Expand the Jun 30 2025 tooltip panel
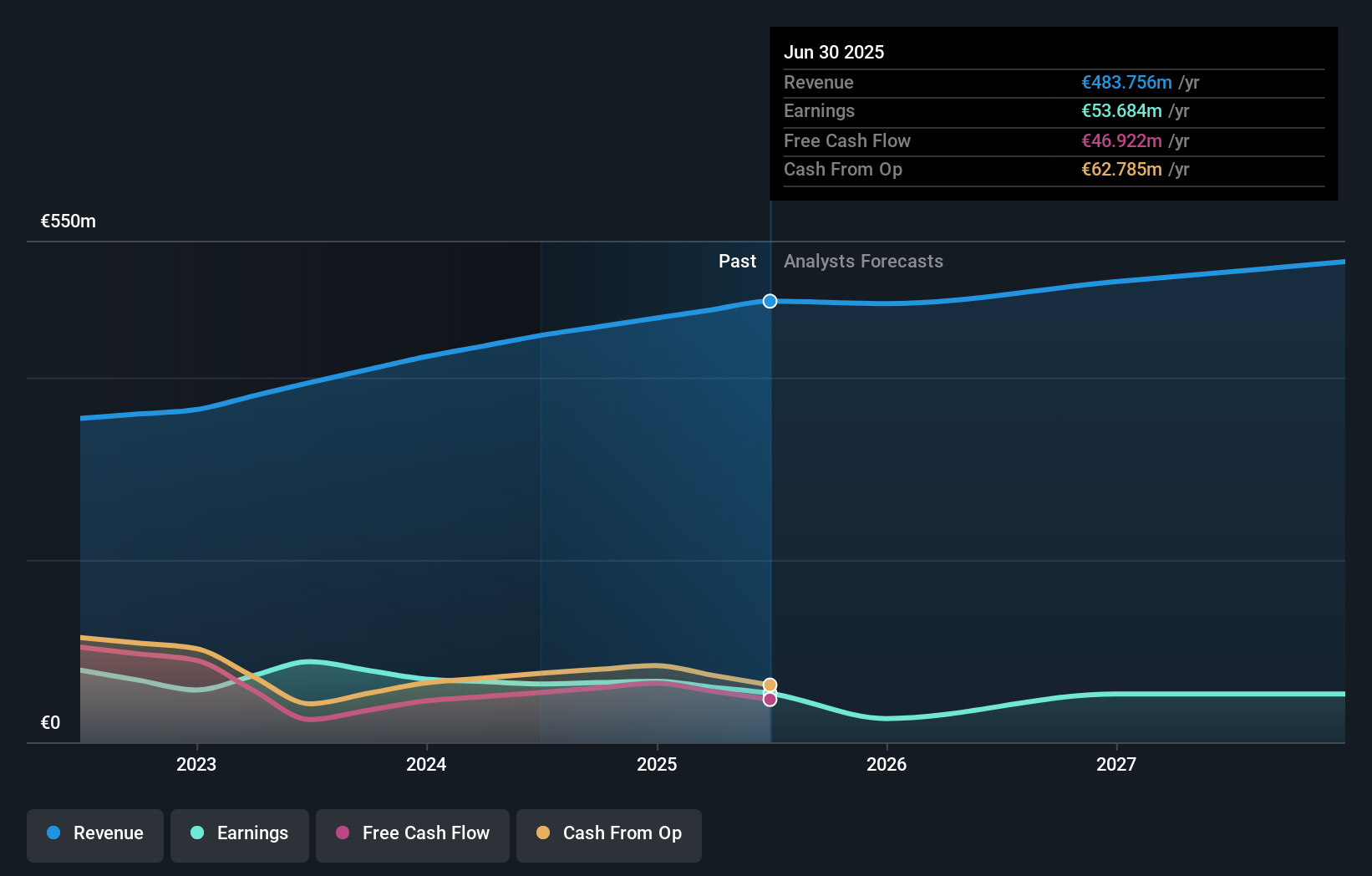Image resolution: width=1372 pixels, height=876 pixels. tap(1054, 113)
